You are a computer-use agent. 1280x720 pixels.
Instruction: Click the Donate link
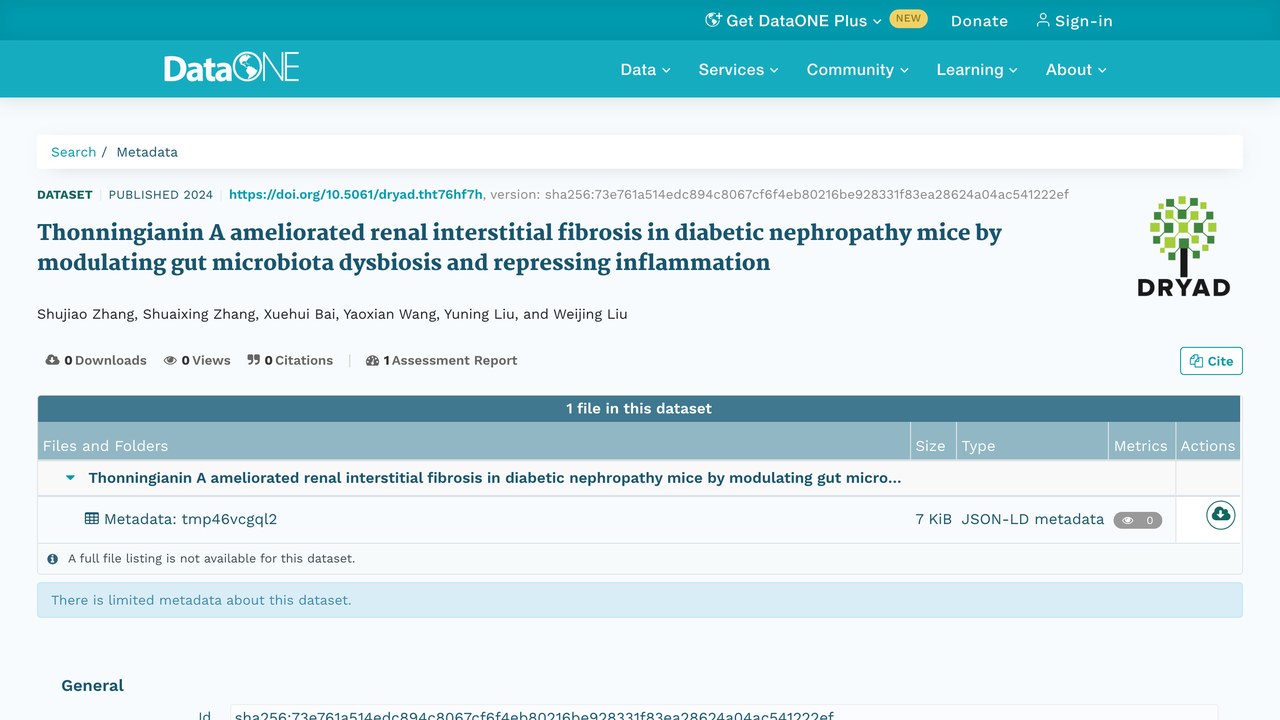coord(979,20)
